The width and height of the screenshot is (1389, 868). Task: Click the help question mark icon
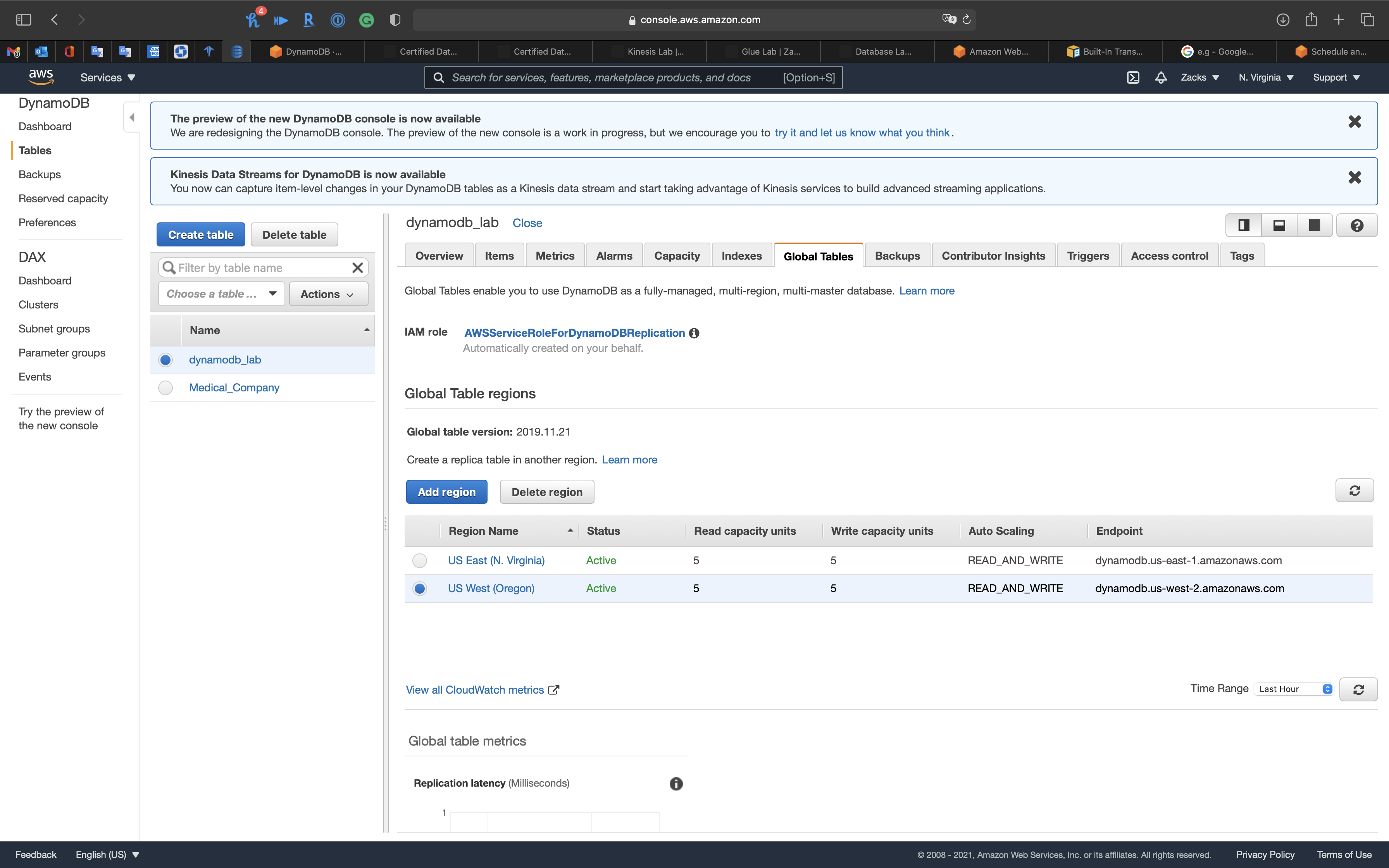[x=1356, y=226]
